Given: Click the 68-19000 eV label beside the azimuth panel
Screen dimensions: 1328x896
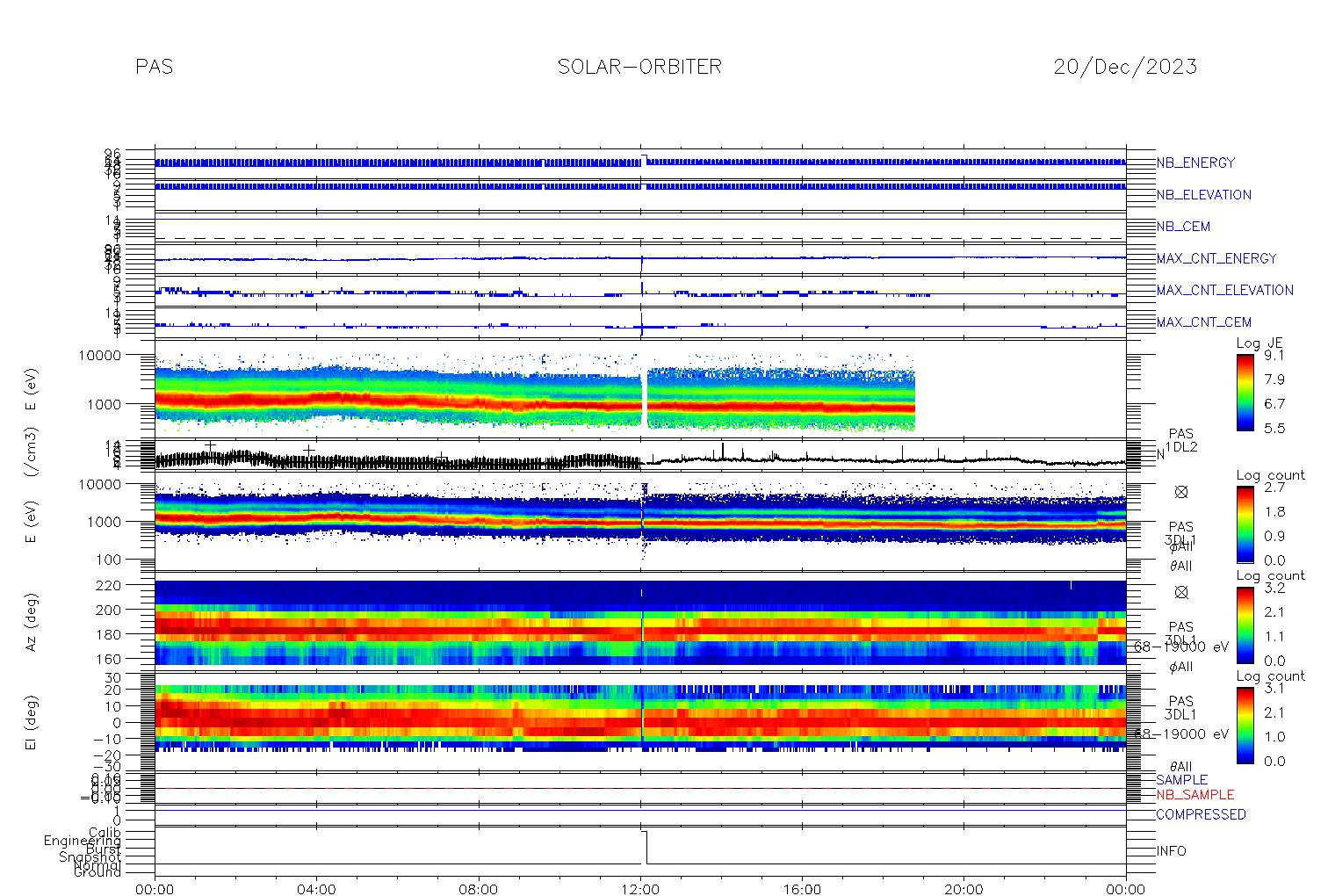Looking at the screenshot, I should click(1181, 647).
